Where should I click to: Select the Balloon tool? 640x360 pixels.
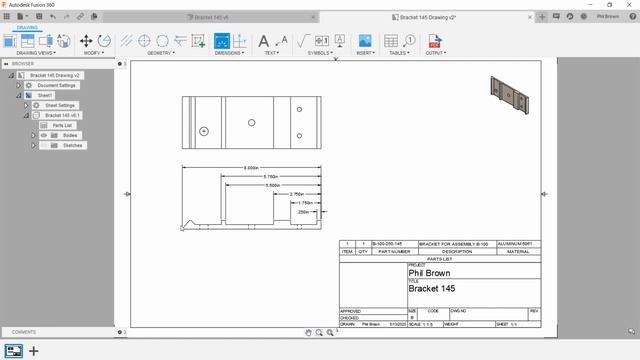[x=409, y=41]
